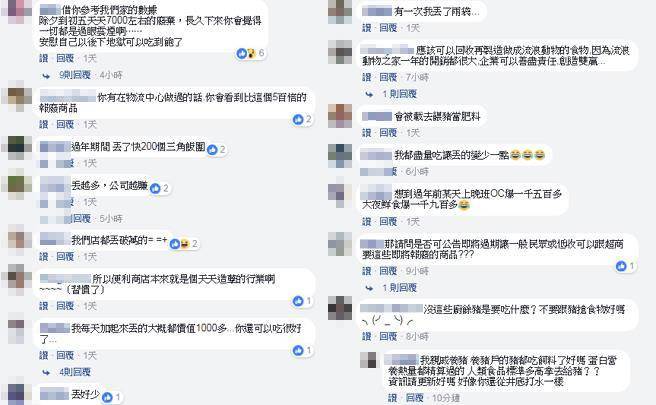Image resolution: width=656 pixels, height=405 pixels.
Task: Click the like icon on 天天造孽的行業 comment
Action: point(298,301)
